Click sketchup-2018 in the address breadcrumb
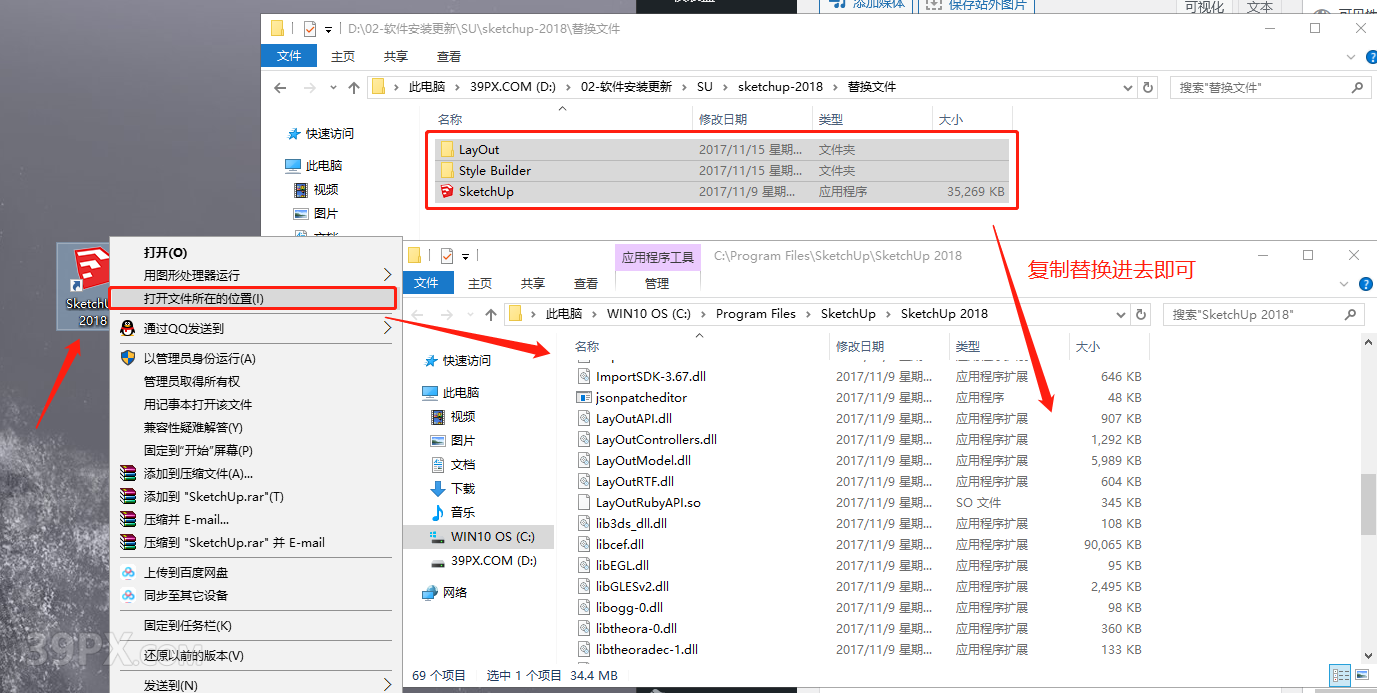This screenshot has width=1377, height=693. tap(781, 87)
